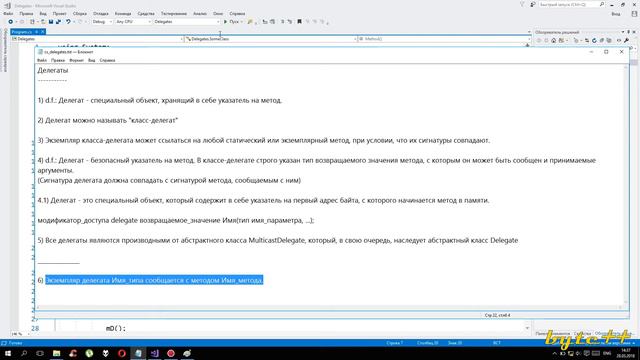This screenshot has width=640, height=360.
Task: Click the taskbar search icon
Action: point(24,353)
